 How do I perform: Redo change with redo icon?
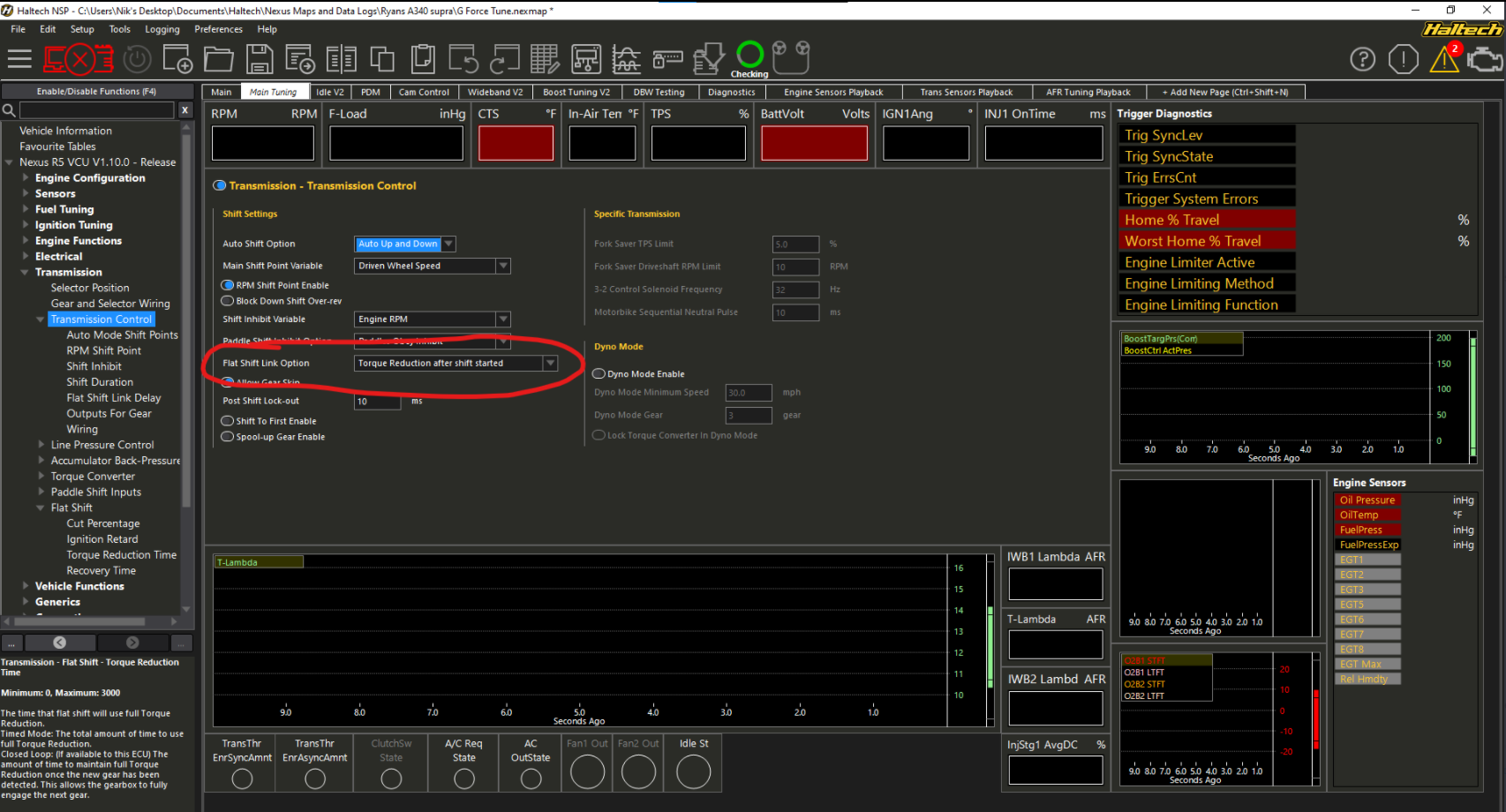coord(505,59)
